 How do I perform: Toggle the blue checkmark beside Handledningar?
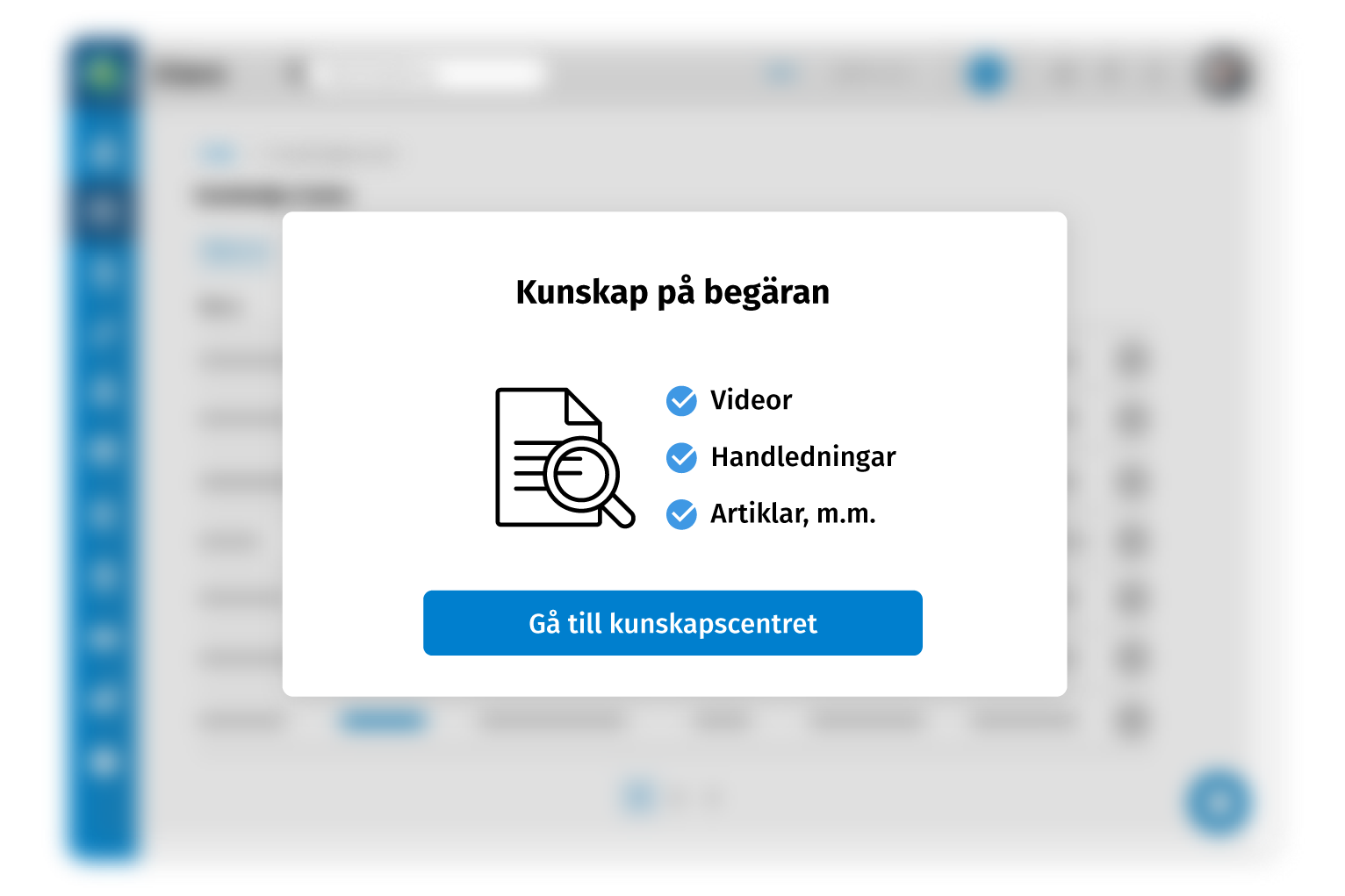[x=681, y=457]
